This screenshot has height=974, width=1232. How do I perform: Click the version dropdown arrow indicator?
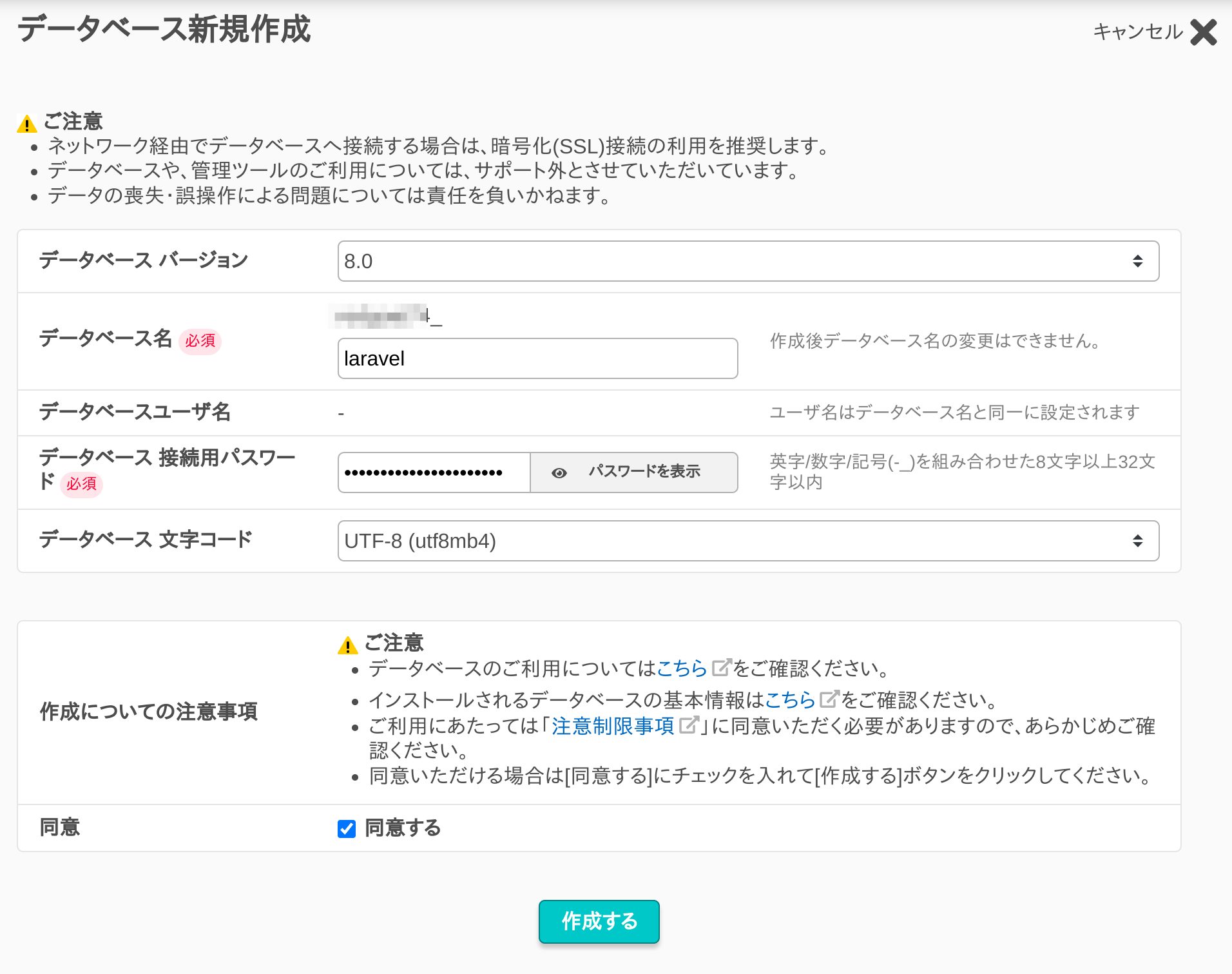tap(1137, 261)
